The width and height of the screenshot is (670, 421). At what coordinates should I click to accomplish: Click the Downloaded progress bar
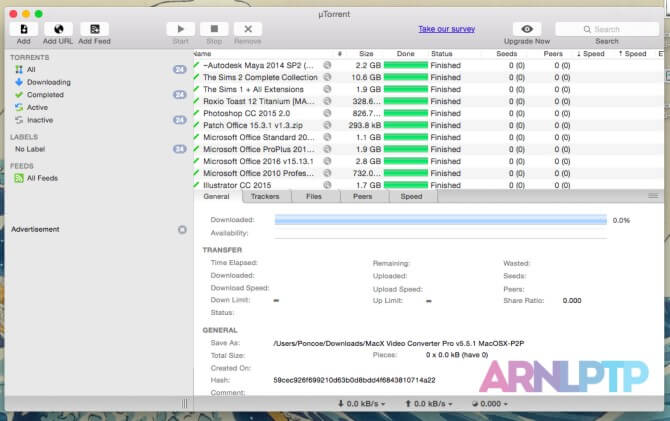point(440,220)
